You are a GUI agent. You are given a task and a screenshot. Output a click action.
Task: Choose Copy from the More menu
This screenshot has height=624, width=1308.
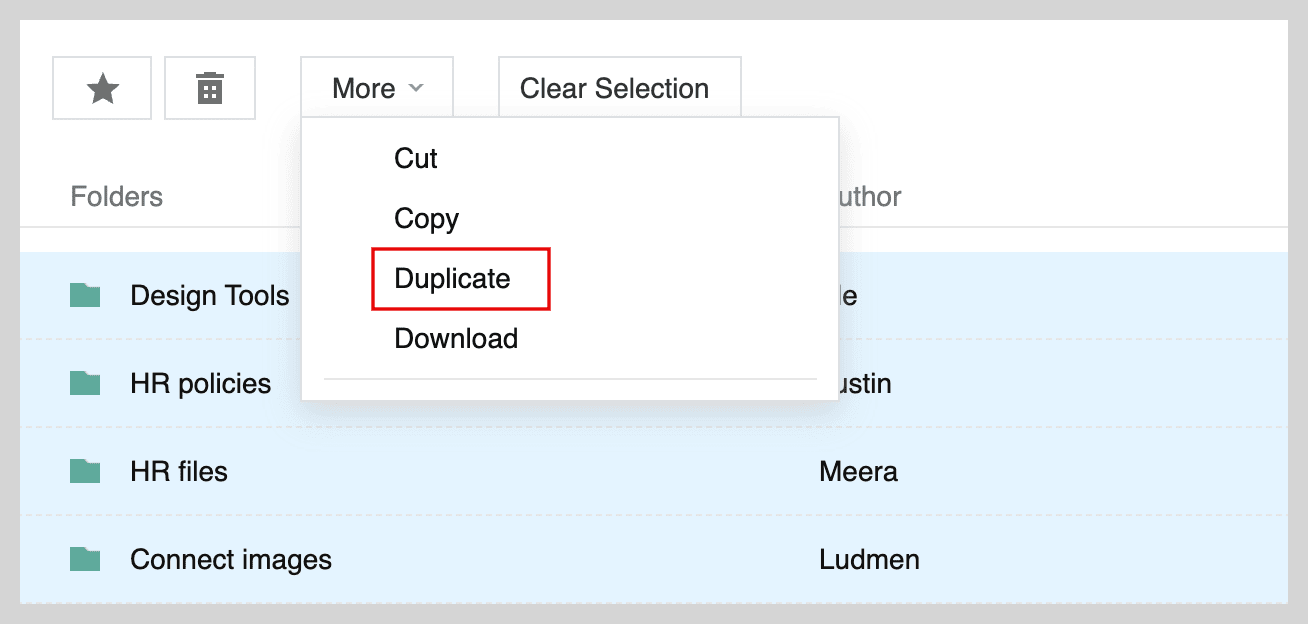pos(426,219)
